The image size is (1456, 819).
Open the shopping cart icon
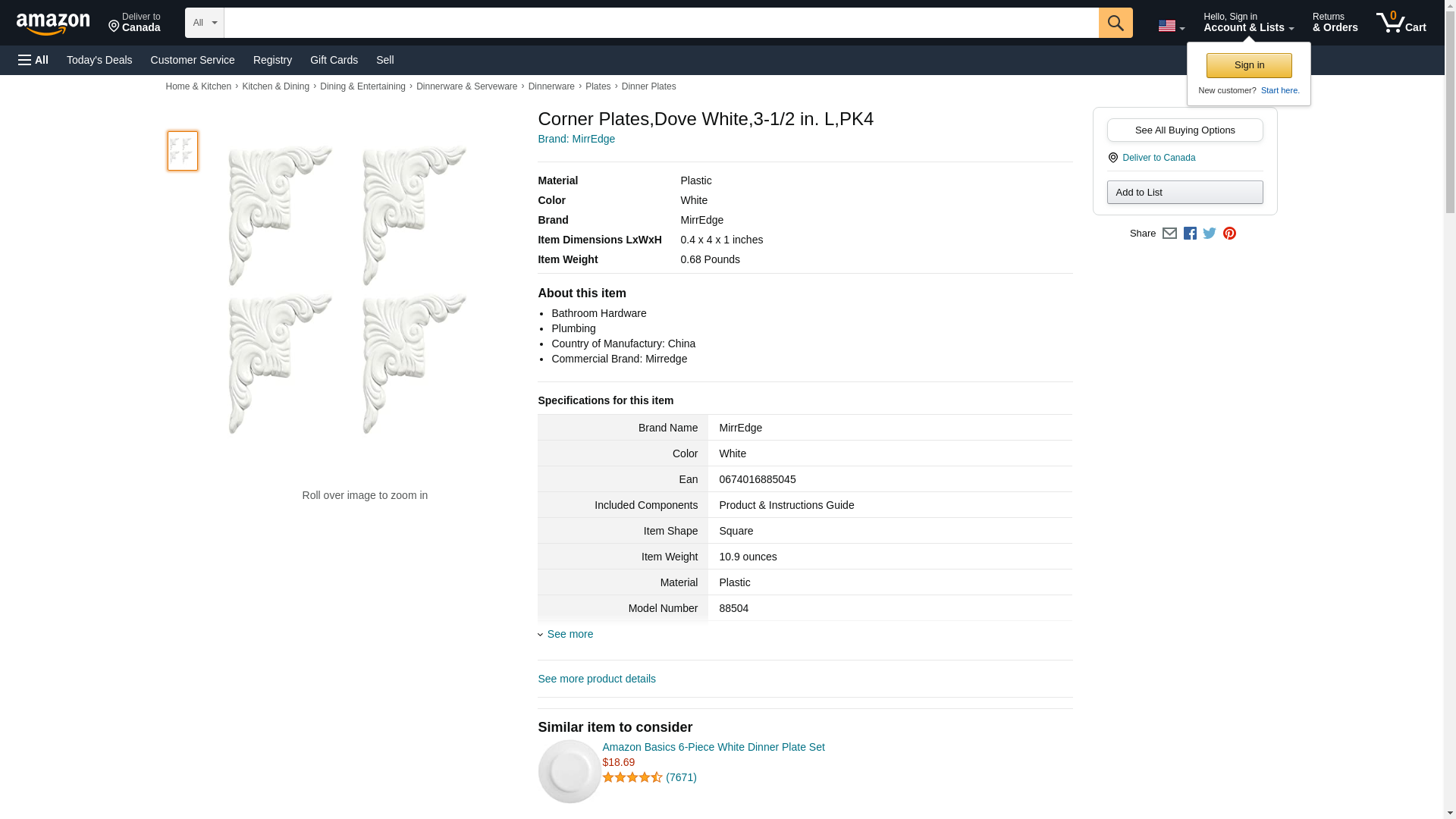pyautogui.click(x=1401, y=23)
